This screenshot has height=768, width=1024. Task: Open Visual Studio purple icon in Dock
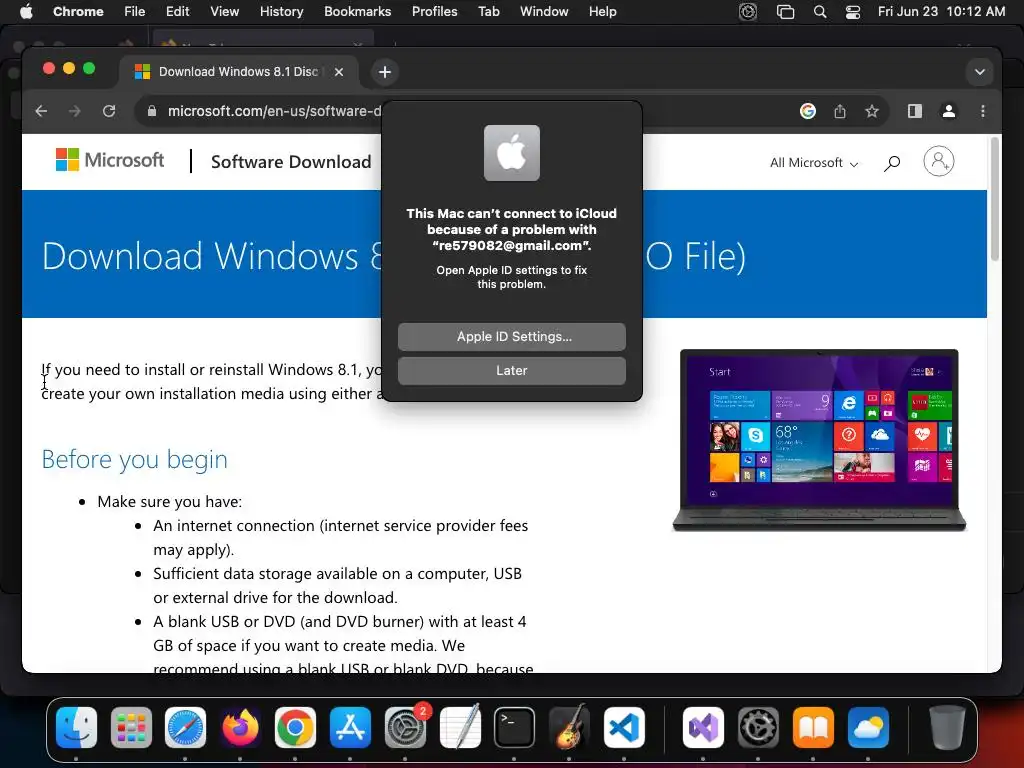click(x=703, y=727)
